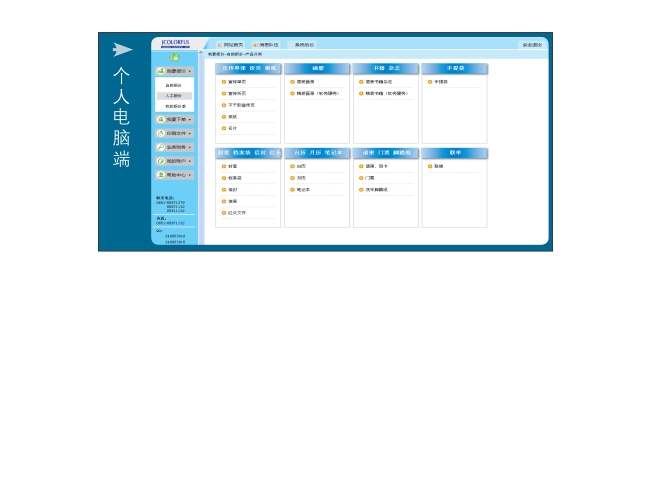The height and width of the screenshot is (501, 653).
Task: Click the green document icon atop the sidebar
Action: pyautogui.click(x=174, y=57)
